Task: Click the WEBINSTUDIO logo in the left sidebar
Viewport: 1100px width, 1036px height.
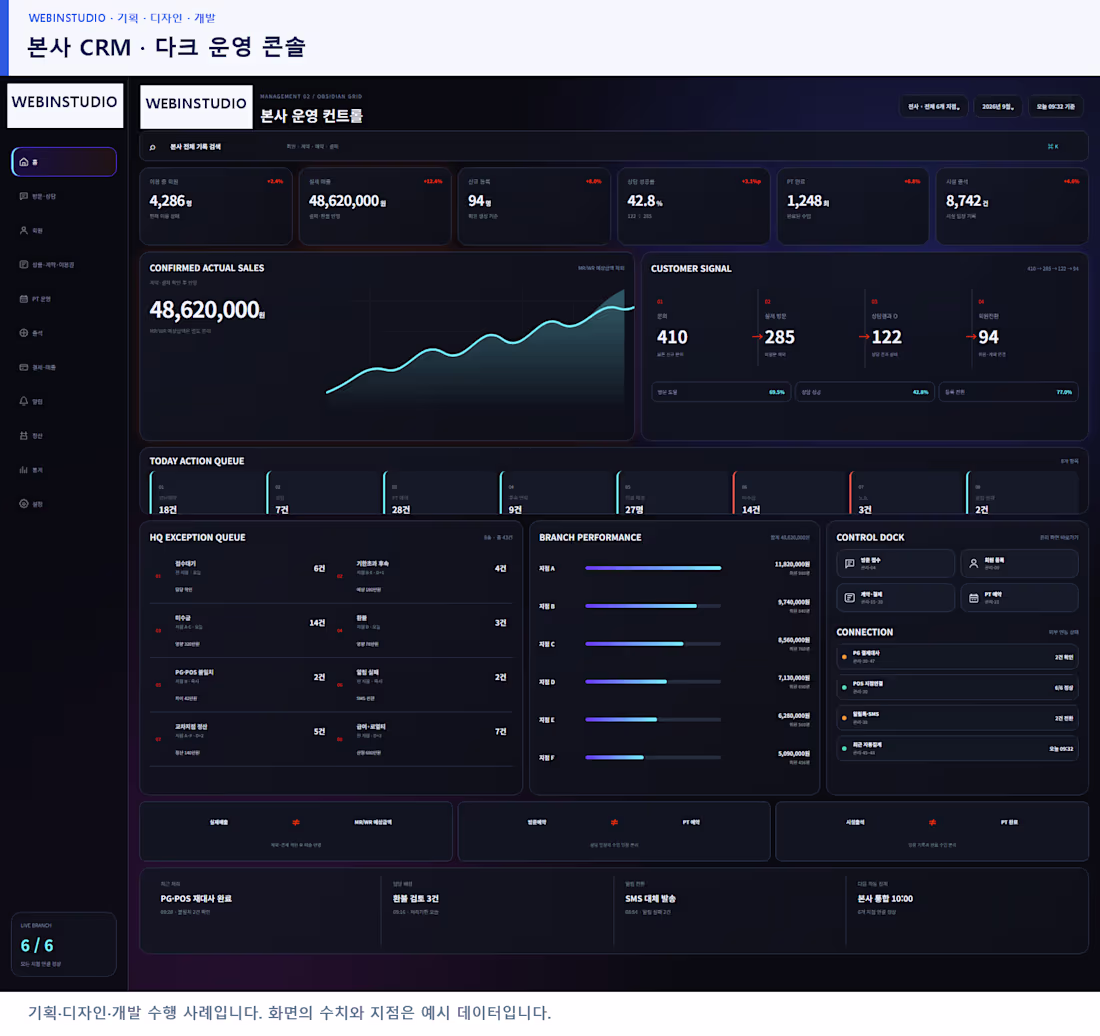Action: point(65,105)
